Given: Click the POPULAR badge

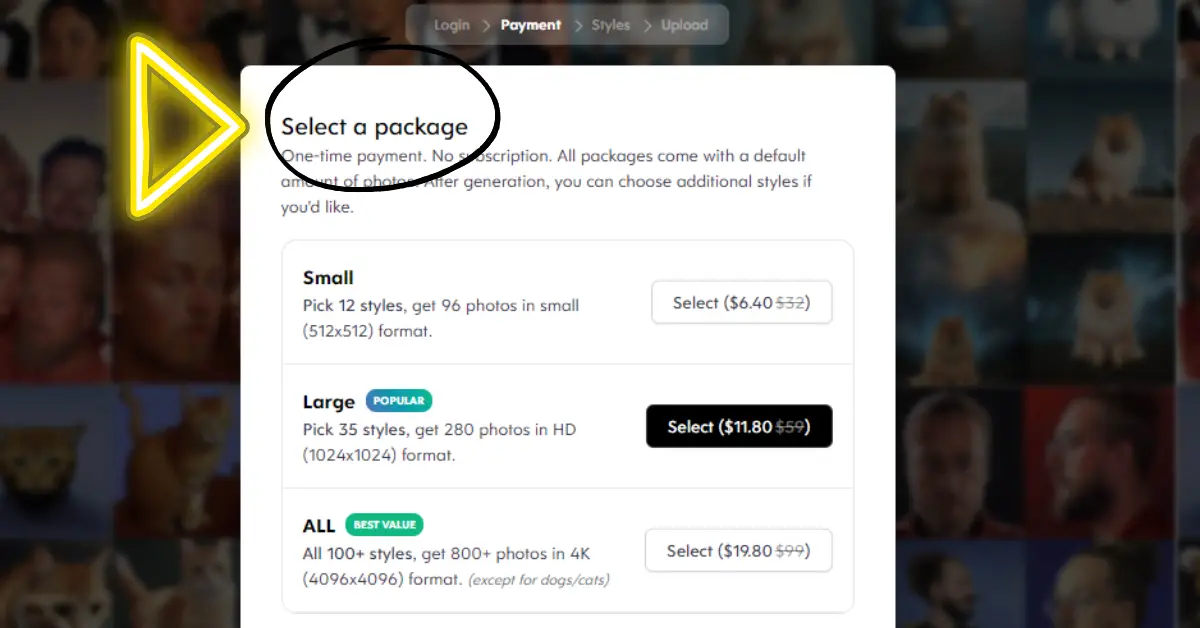Looking at the screenshot, I should point(399,401).
